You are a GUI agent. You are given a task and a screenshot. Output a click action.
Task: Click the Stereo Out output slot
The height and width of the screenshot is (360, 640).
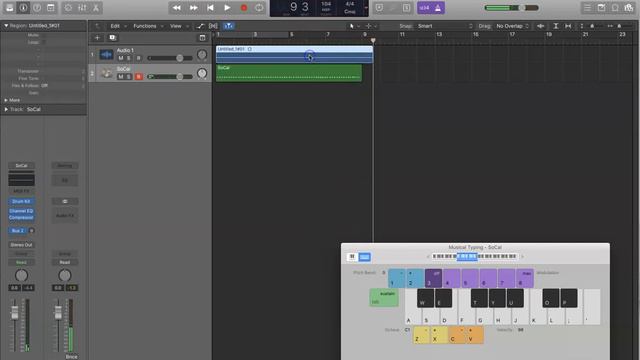coord(21,245)
